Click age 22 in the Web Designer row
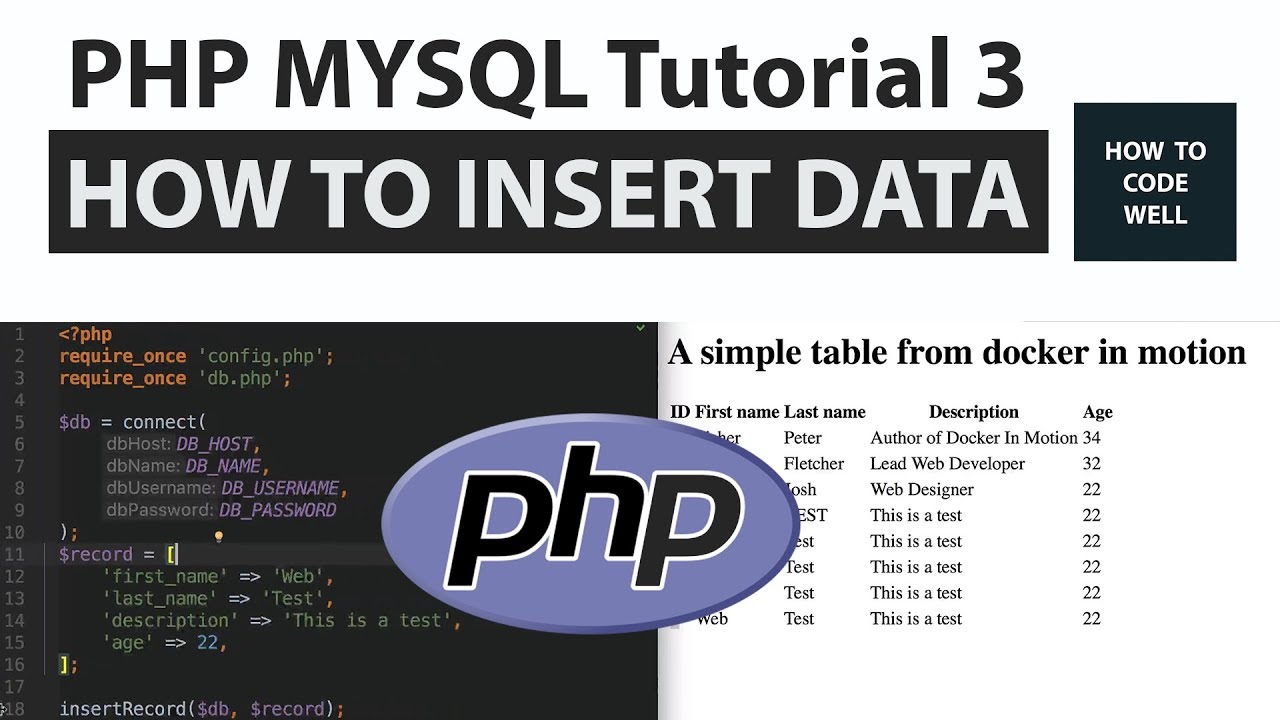Image resolution: width=1280 pixels, height=720 pixels. pos(1092,490)
